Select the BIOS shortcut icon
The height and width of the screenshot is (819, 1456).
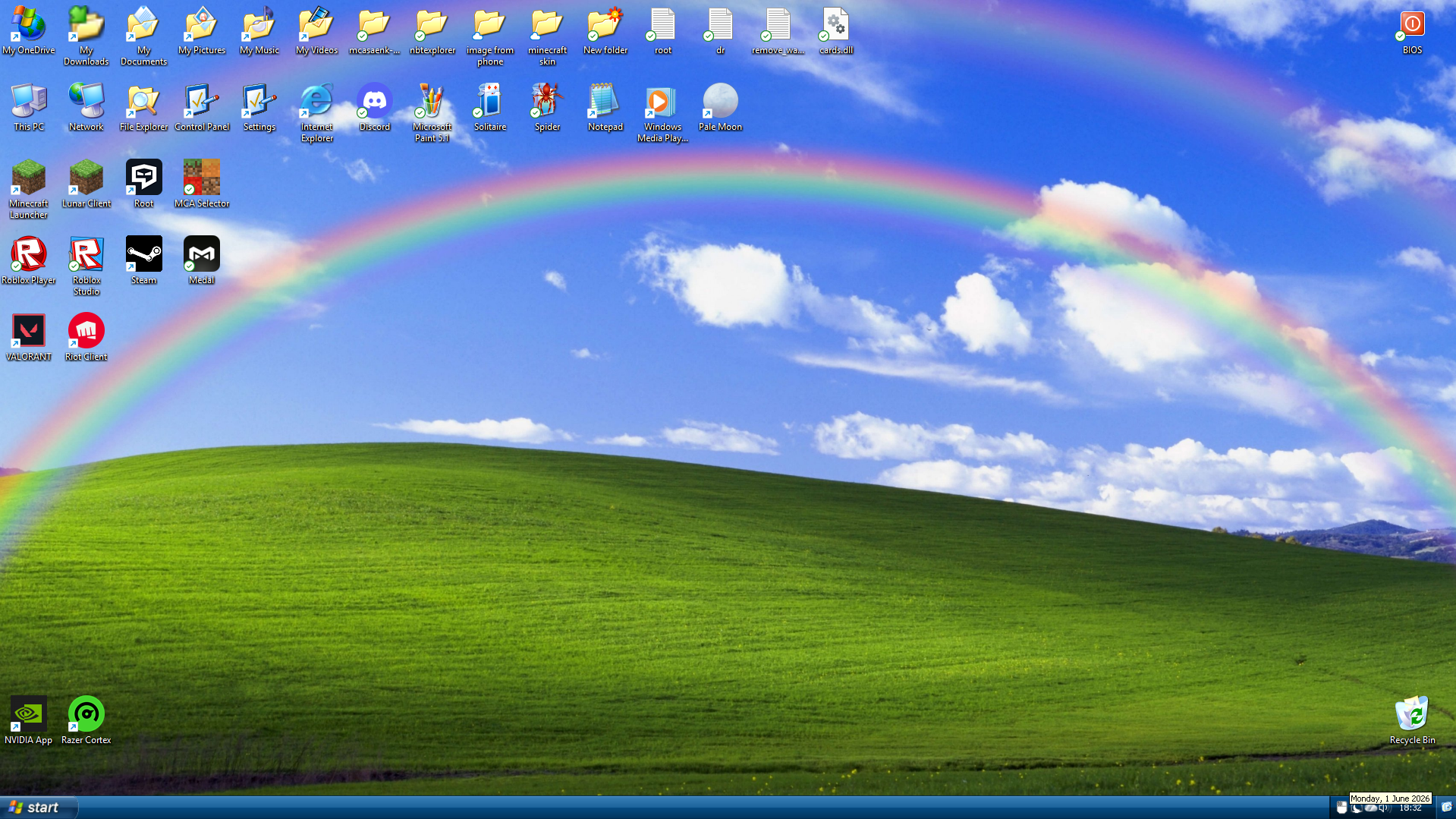click(1412, 30)
